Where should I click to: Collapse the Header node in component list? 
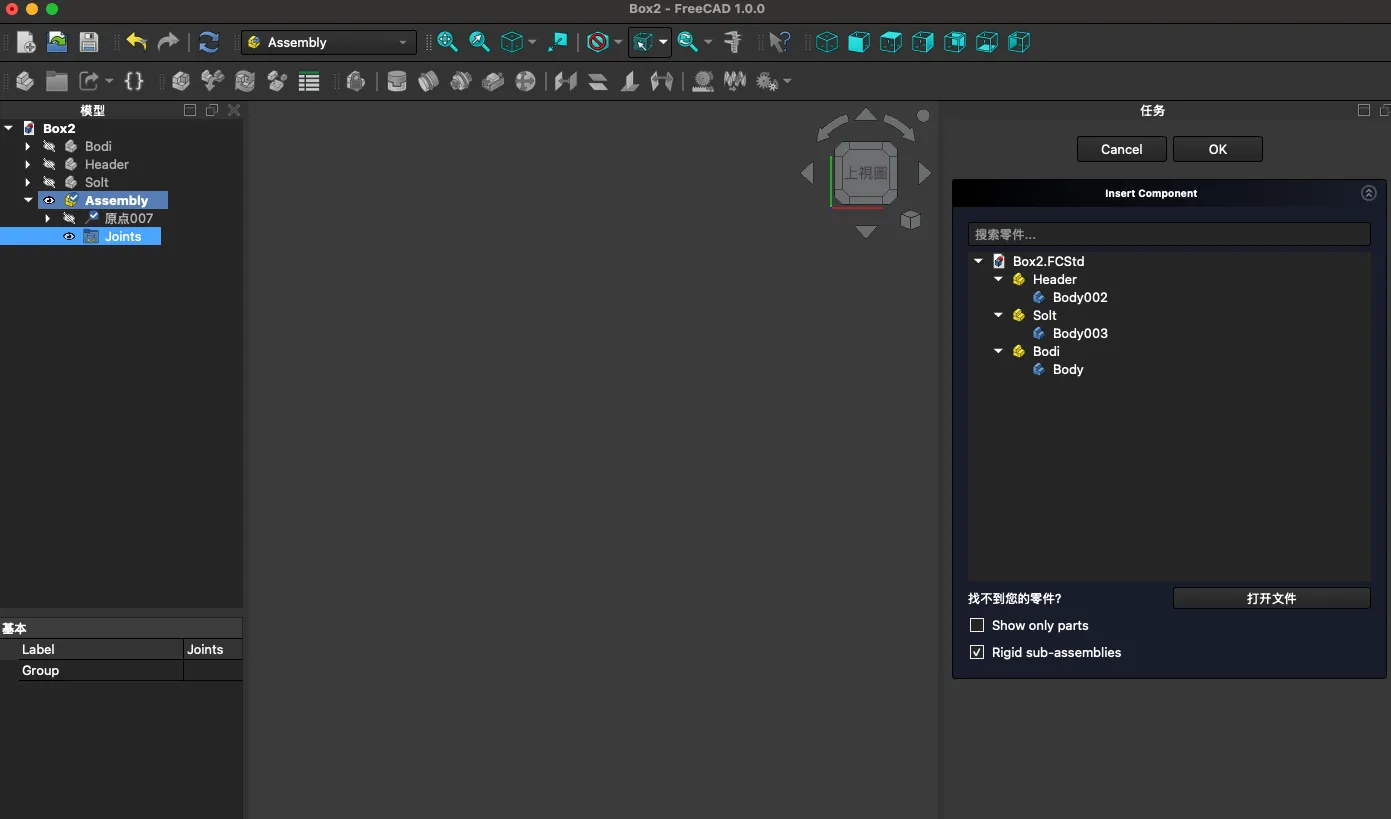coord(998,280)
